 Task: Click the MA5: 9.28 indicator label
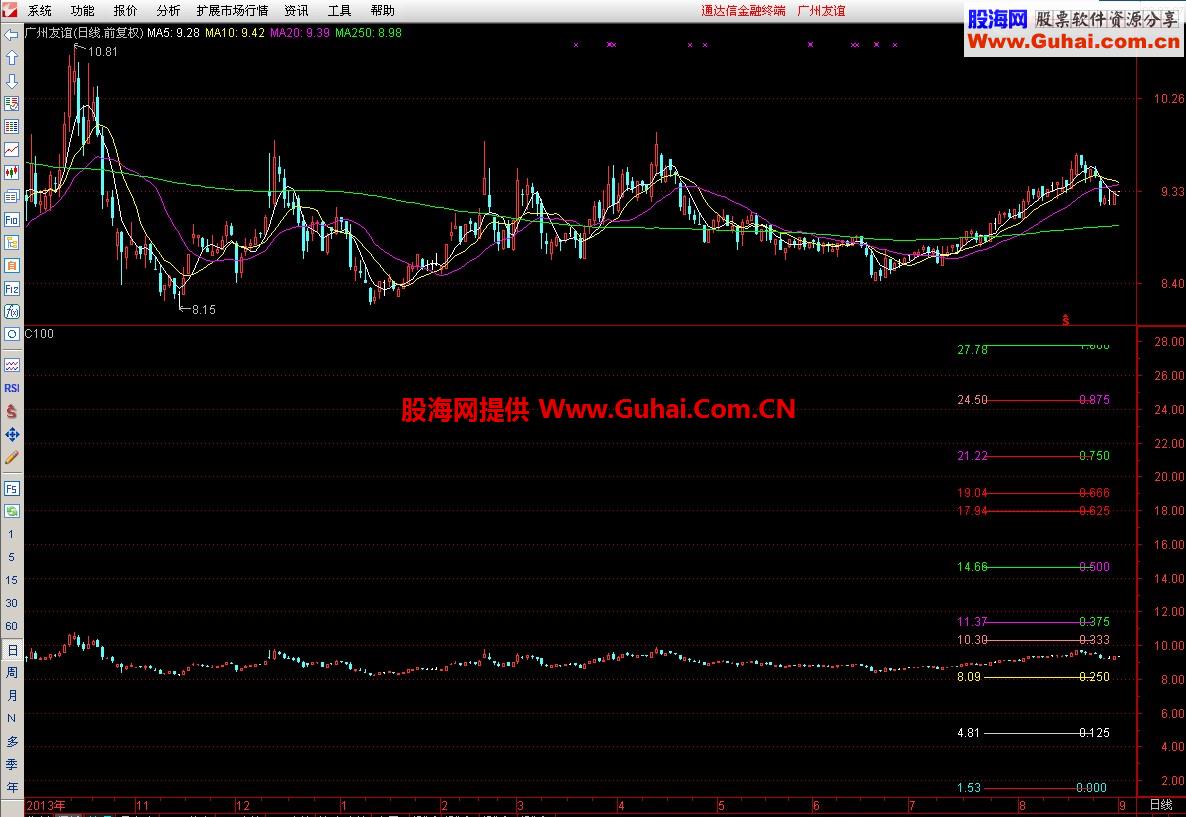(173, 33)
